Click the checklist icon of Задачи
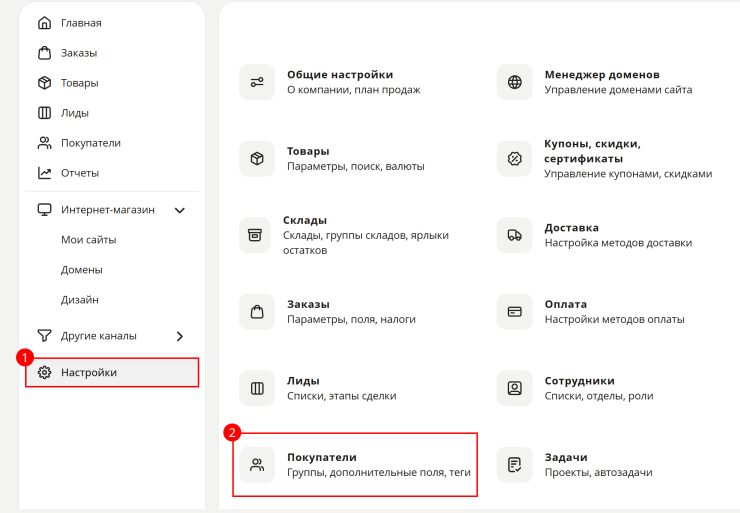This screenshot has width=740, height=513. click(x=514, y=465)
